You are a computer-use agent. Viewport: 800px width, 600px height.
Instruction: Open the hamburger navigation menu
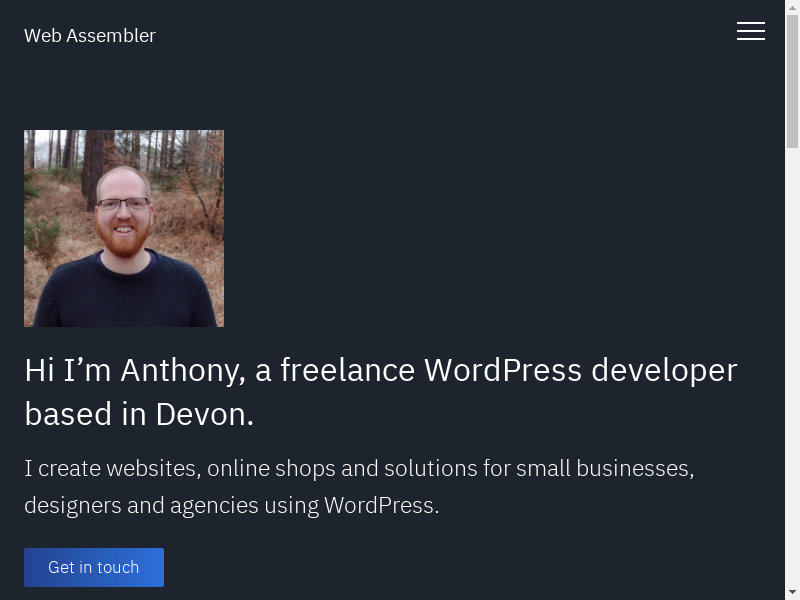(751, 31)
